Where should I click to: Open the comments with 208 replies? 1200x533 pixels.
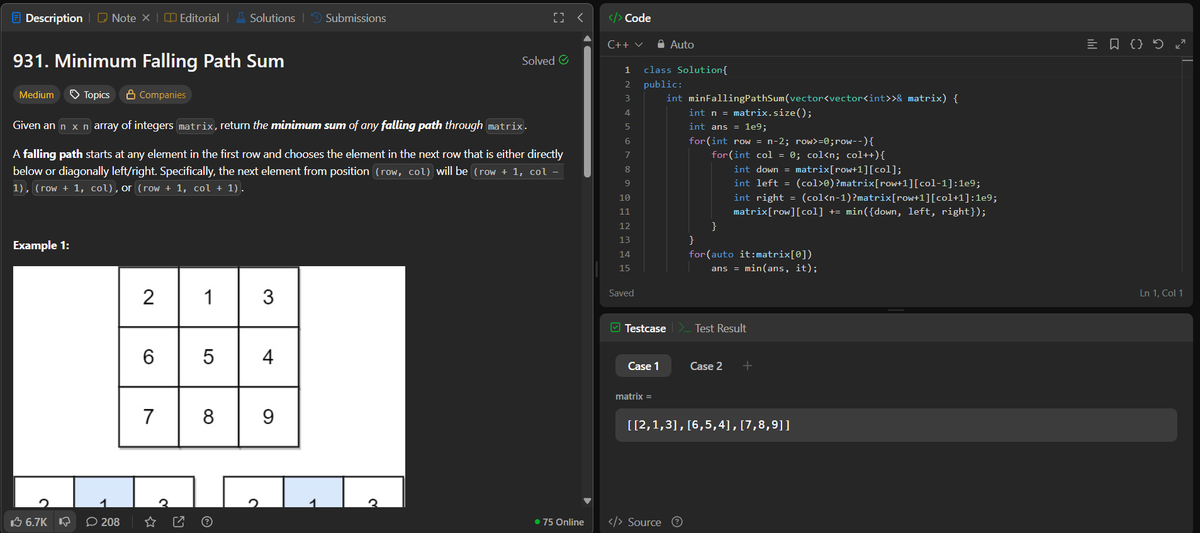click(105, 521)
